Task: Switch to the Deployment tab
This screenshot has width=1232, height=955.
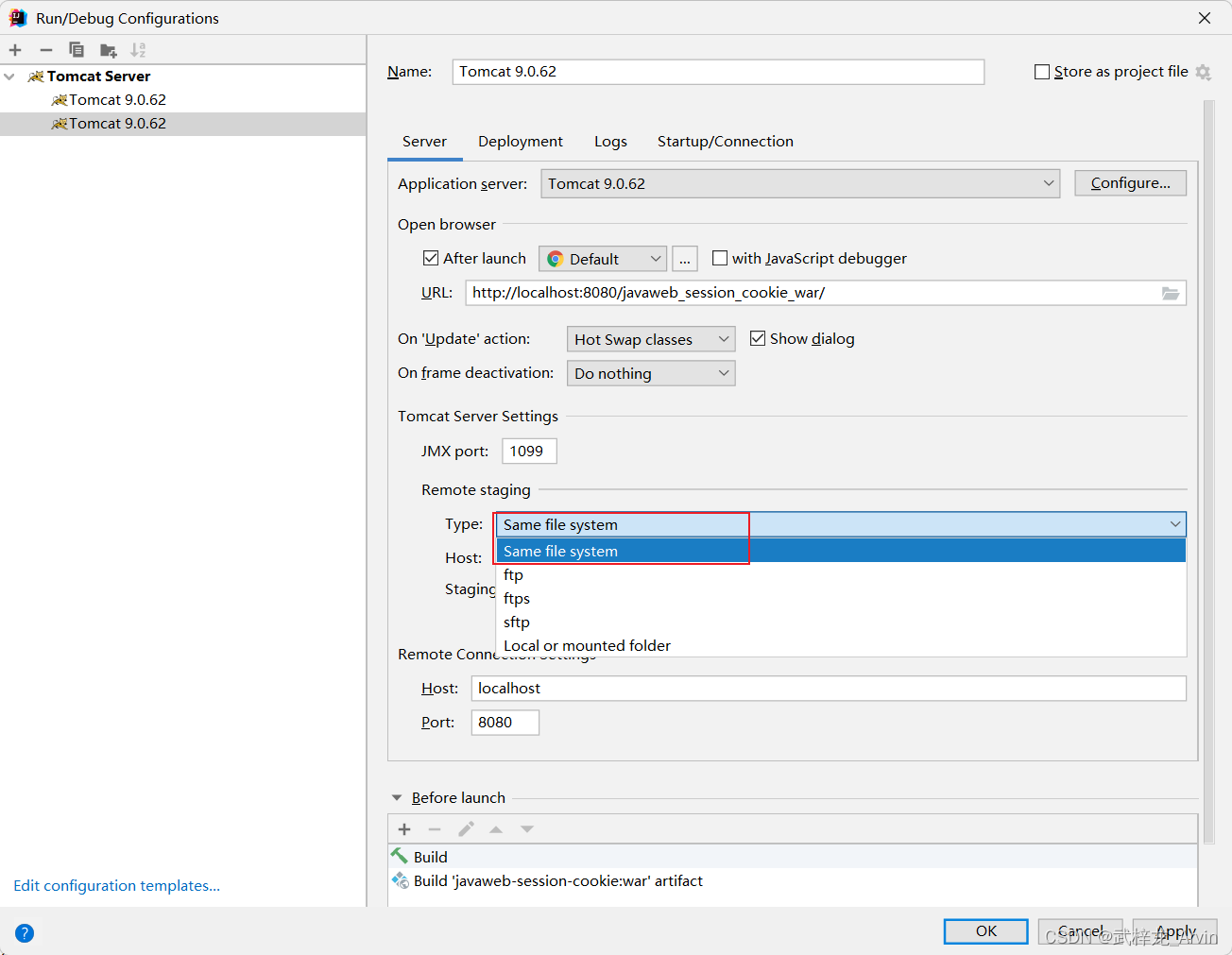Action: 520,141
